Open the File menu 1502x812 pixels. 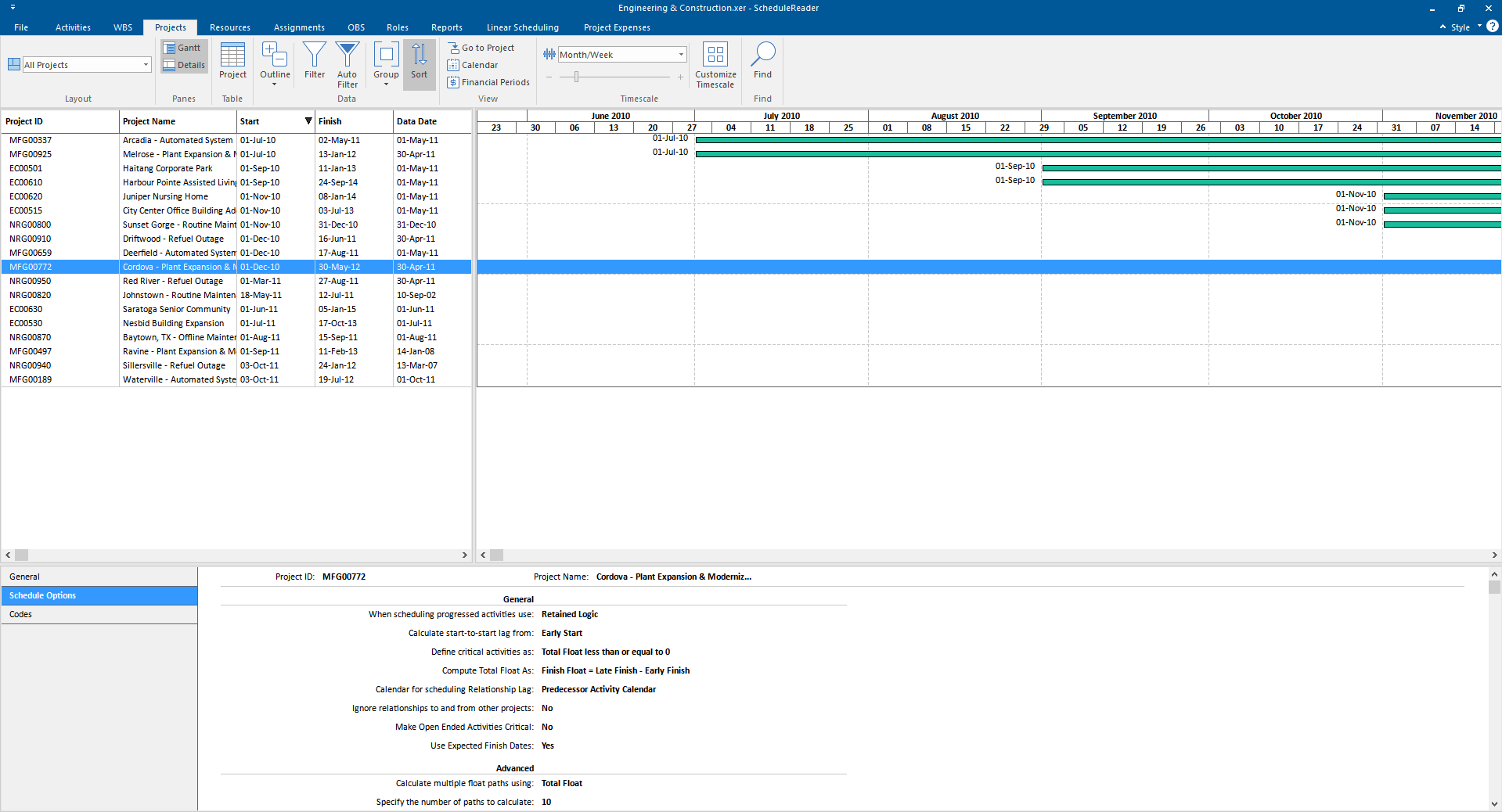[x=21, y=27]
